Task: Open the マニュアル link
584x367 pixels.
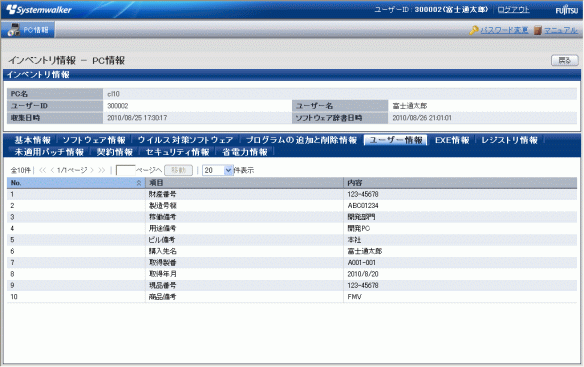Action: [561, 30]
